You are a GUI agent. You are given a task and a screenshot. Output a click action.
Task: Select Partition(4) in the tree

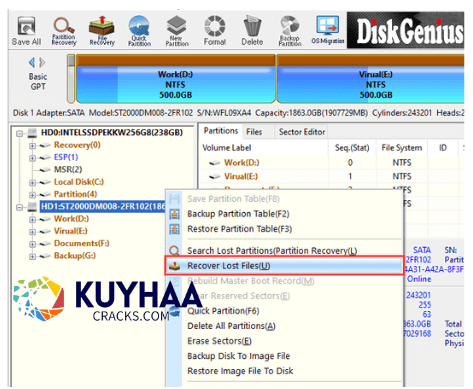(x=75, y=194)
